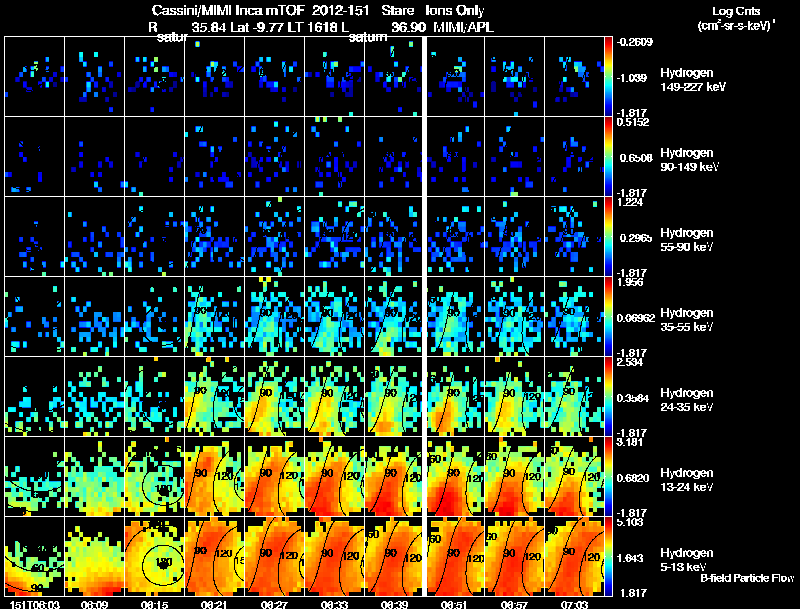
Task: Click the colorbar maximum value '3.181'
Action: coord(630,442)
